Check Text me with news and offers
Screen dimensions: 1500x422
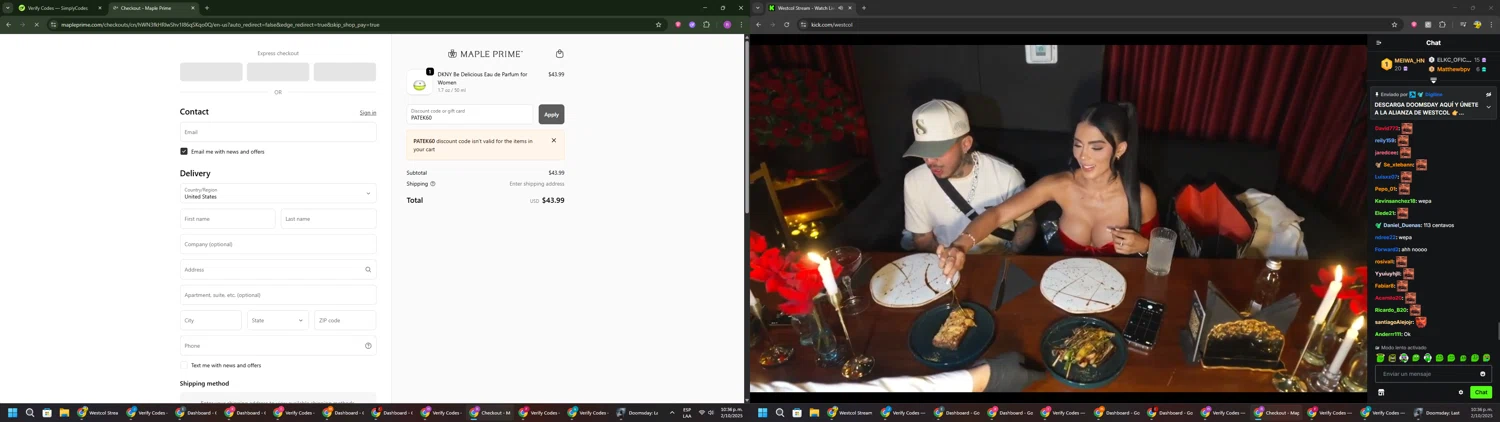pyautogui.click(x=184, y=365)
